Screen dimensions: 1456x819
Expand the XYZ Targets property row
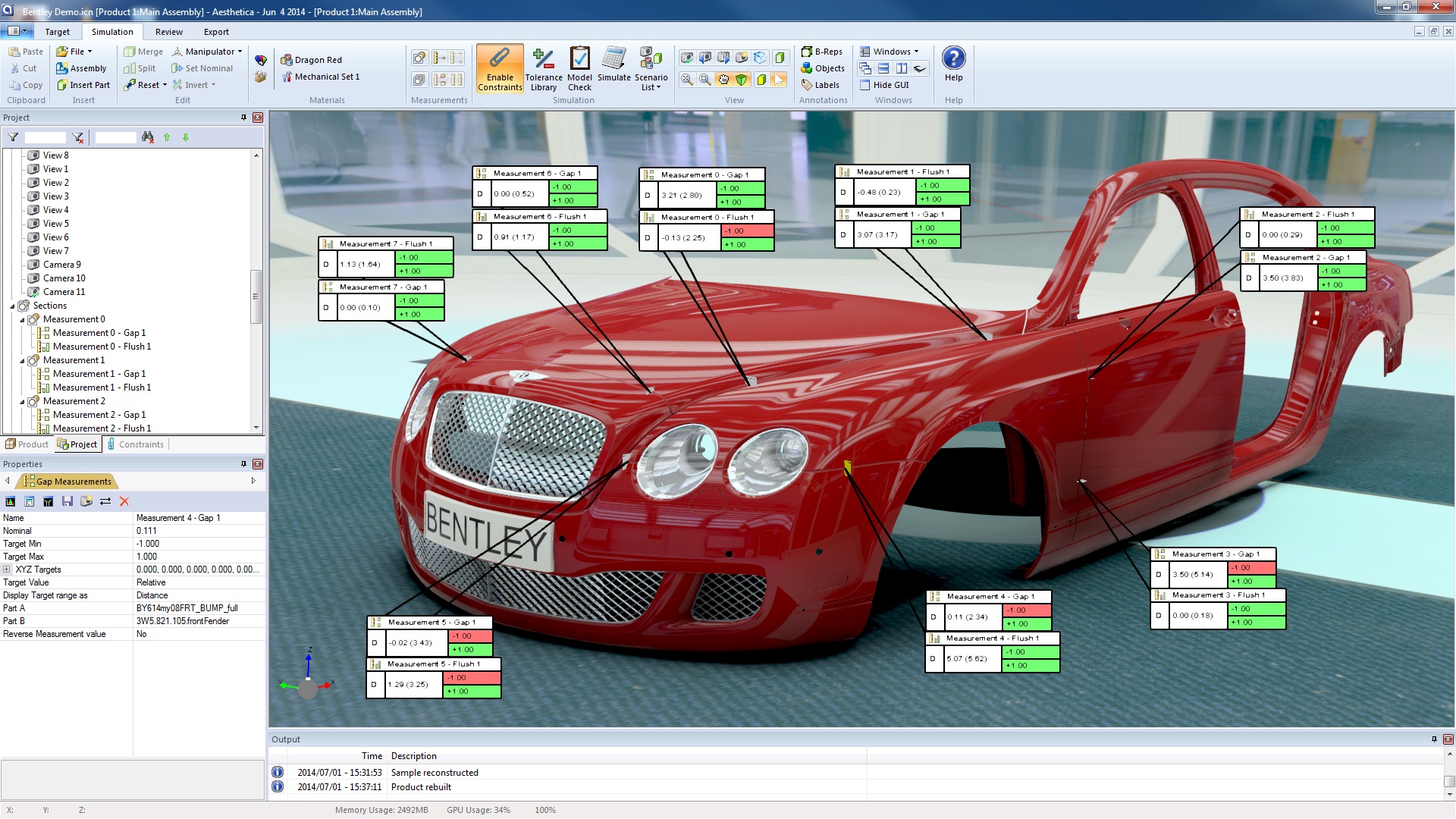click(7, 570)
